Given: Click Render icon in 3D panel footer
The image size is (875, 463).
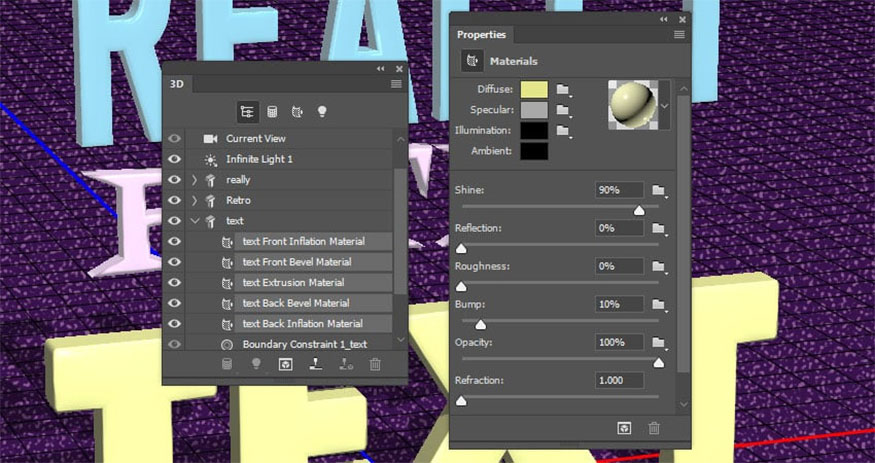Looking at the screenshot, I should tap(286, 365).
